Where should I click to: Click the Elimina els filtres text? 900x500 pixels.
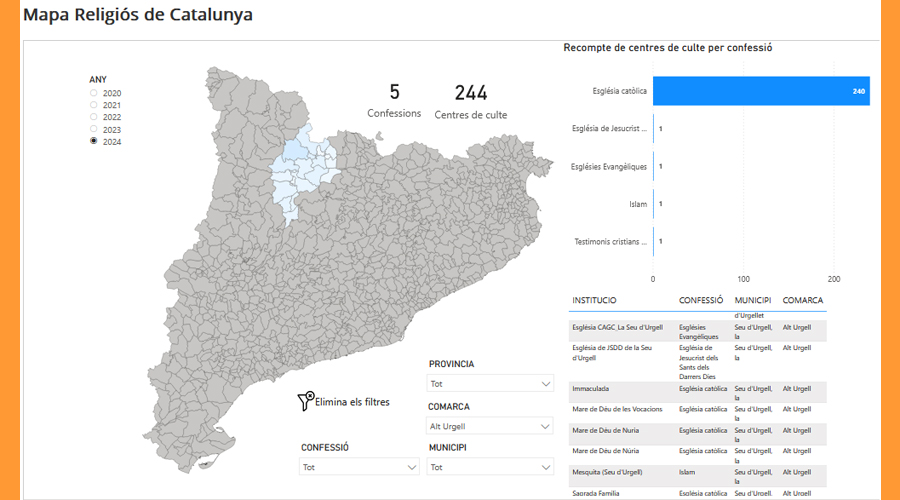click(352, 402)
